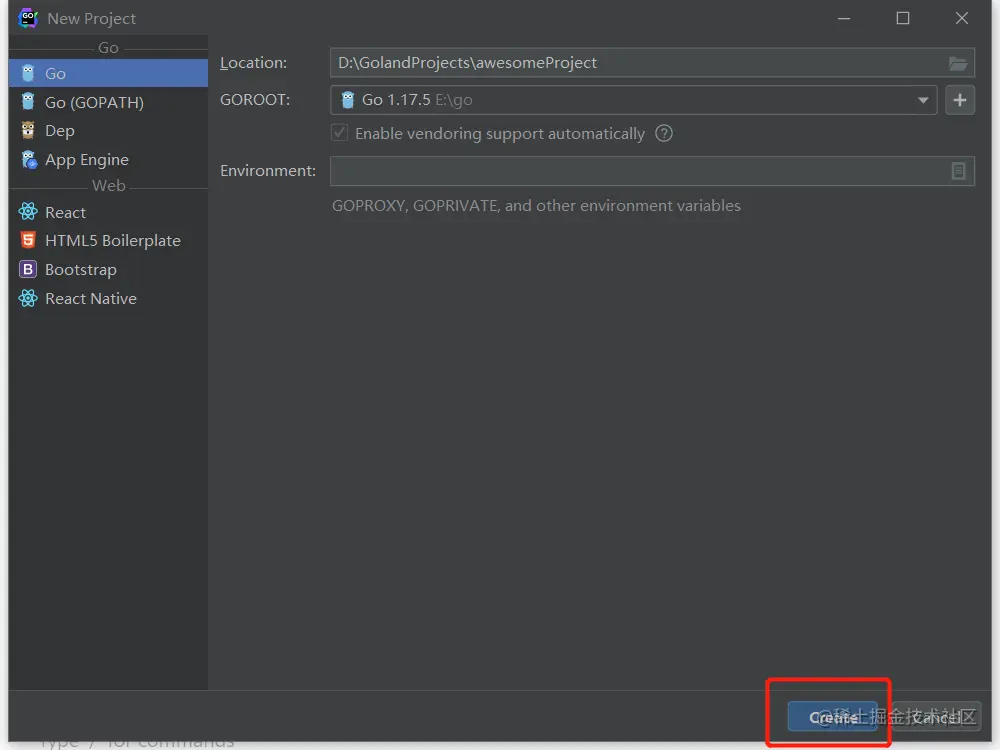Open environment variables editor icon
This screenshot has width=1000, height=750.
[x=959, y=171]
